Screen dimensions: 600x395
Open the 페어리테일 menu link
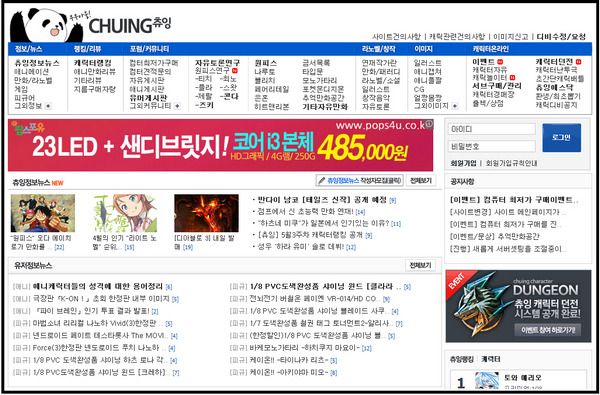point(272,89)
